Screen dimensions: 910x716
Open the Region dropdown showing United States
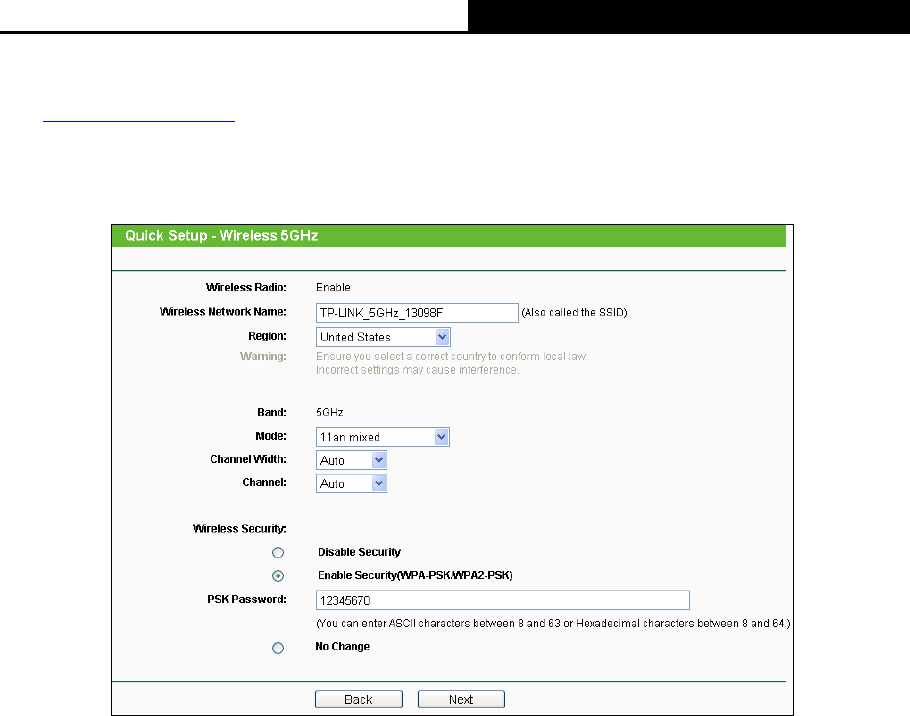pos(383,337)
